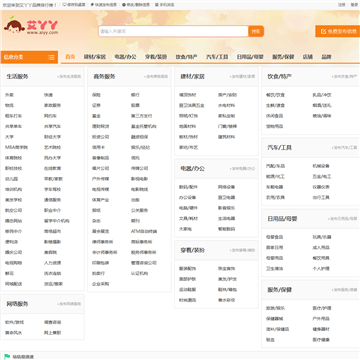
Task: Click the 发布 link in the 商务服务 header
Action: [x=156, y=77]
